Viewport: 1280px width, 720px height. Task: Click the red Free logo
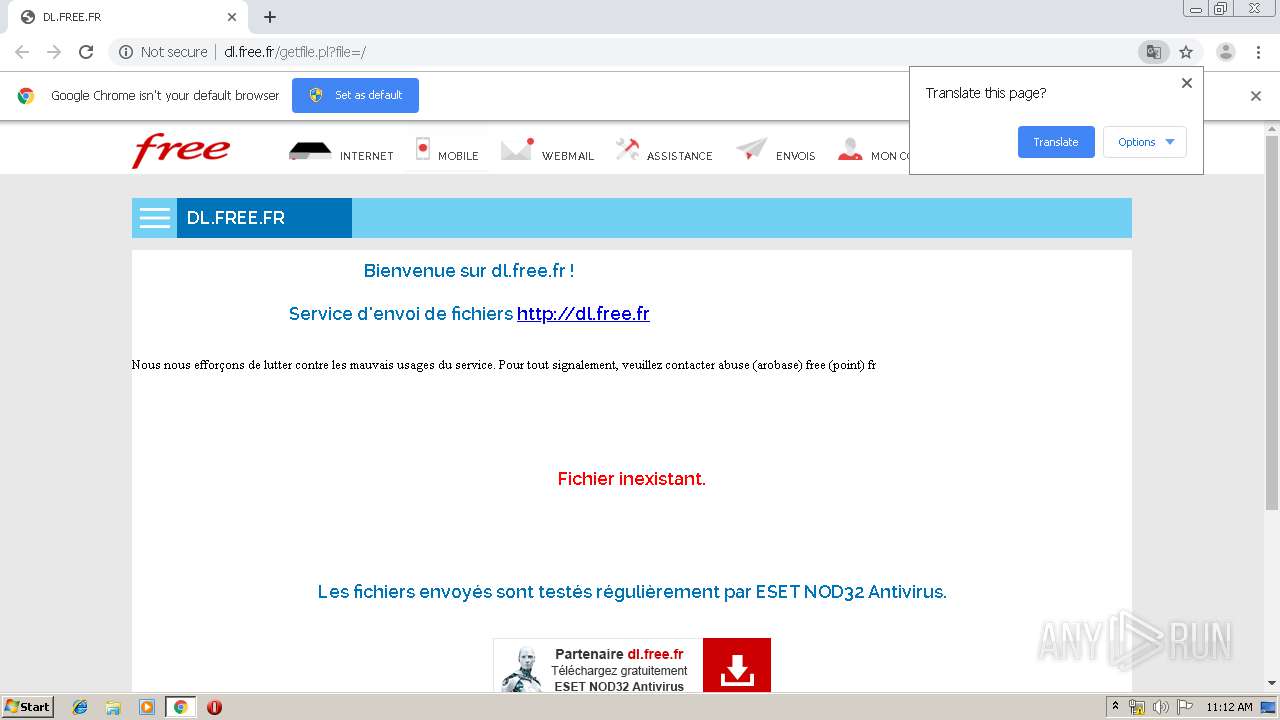181,150
